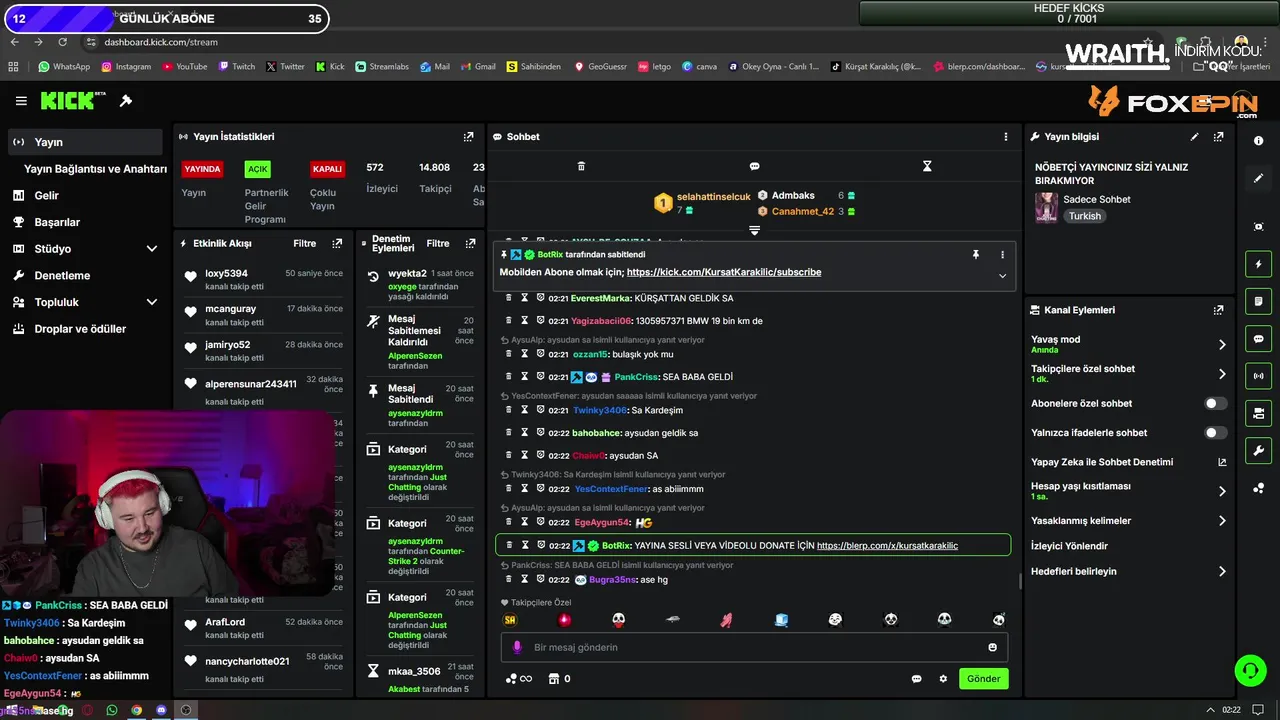Pop out the Denetim Eylemleri panel

(469, 243)
